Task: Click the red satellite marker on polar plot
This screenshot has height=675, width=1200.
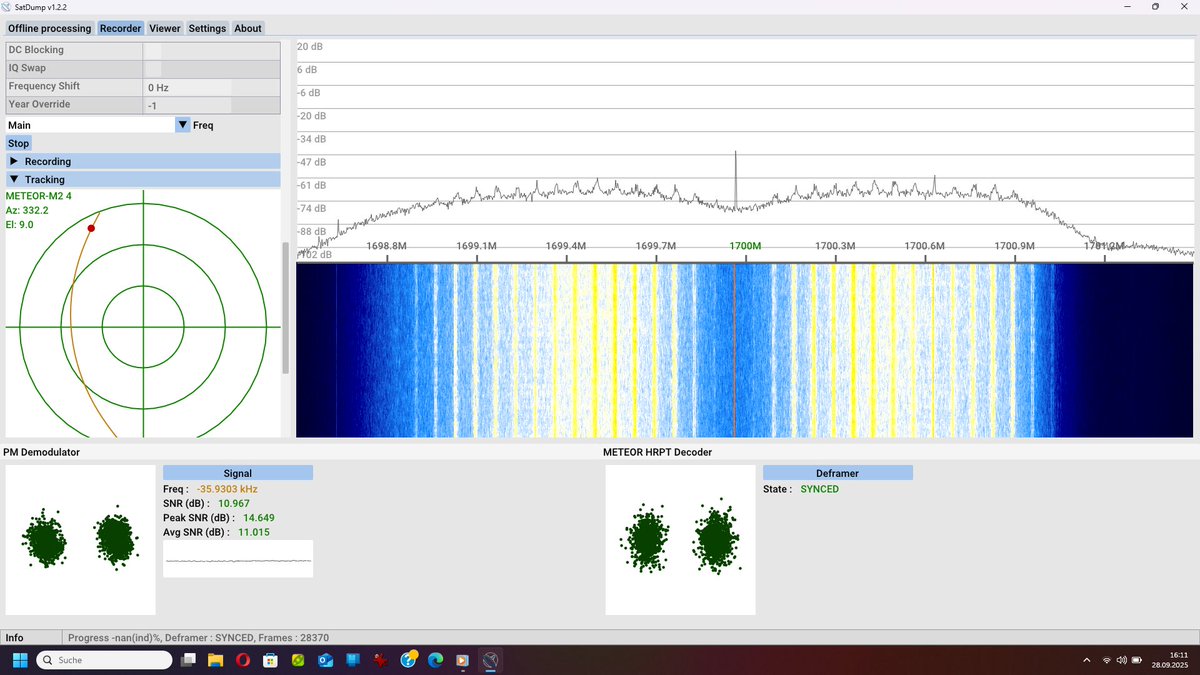Action: (91, 228)
